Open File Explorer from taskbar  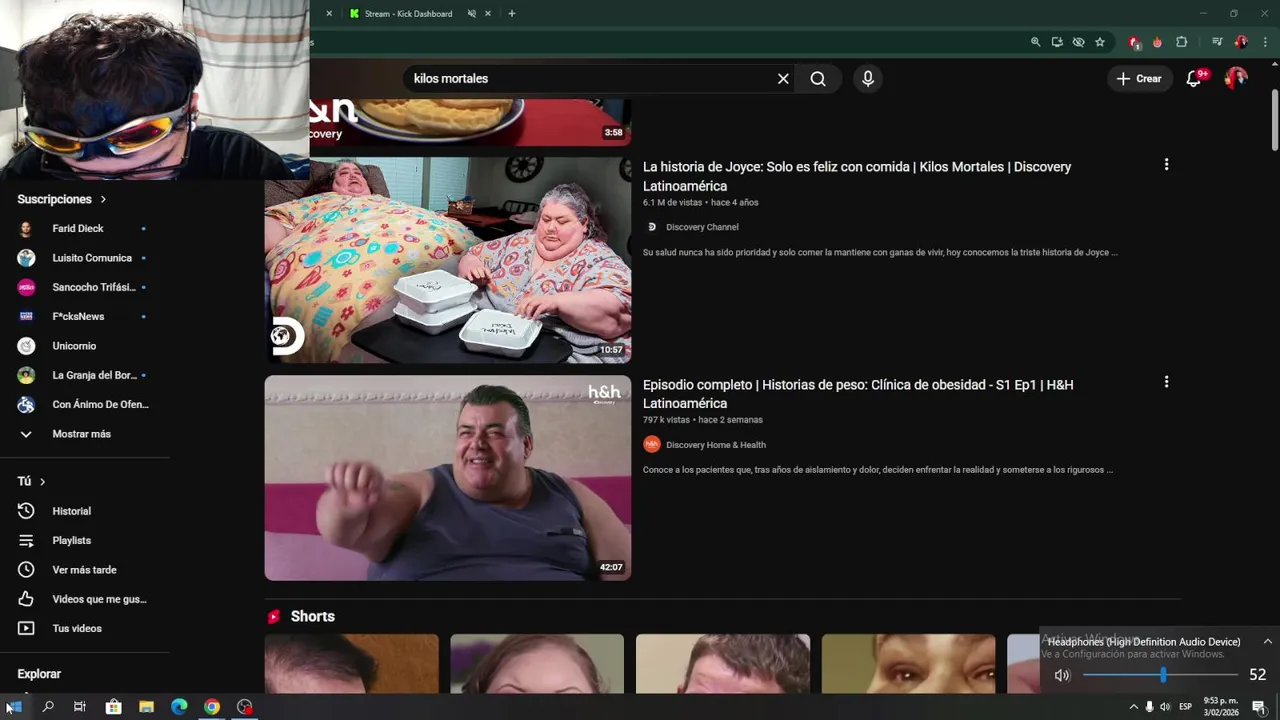tap(146, 707)
